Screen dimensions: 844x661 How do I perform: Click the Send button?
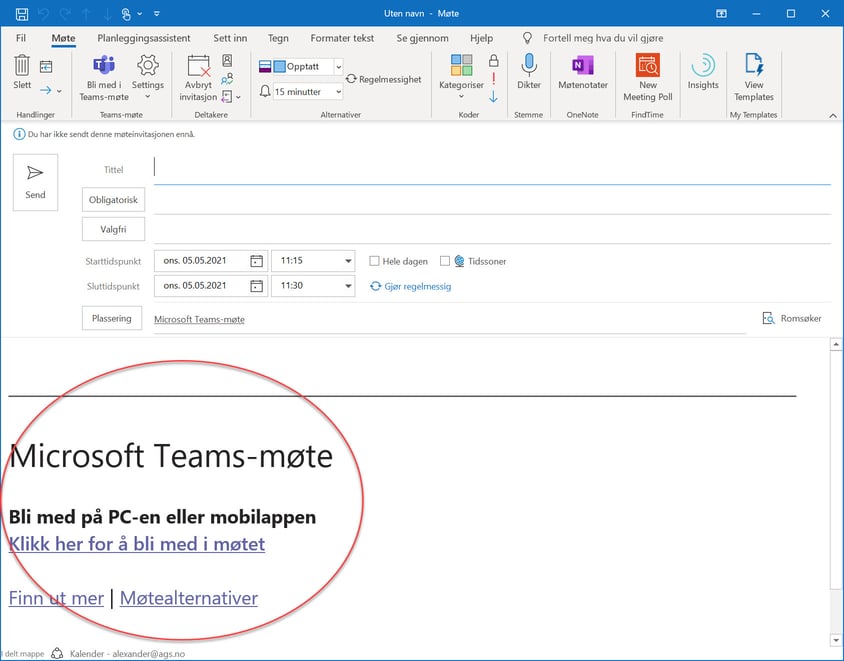(x=35, y=182)
